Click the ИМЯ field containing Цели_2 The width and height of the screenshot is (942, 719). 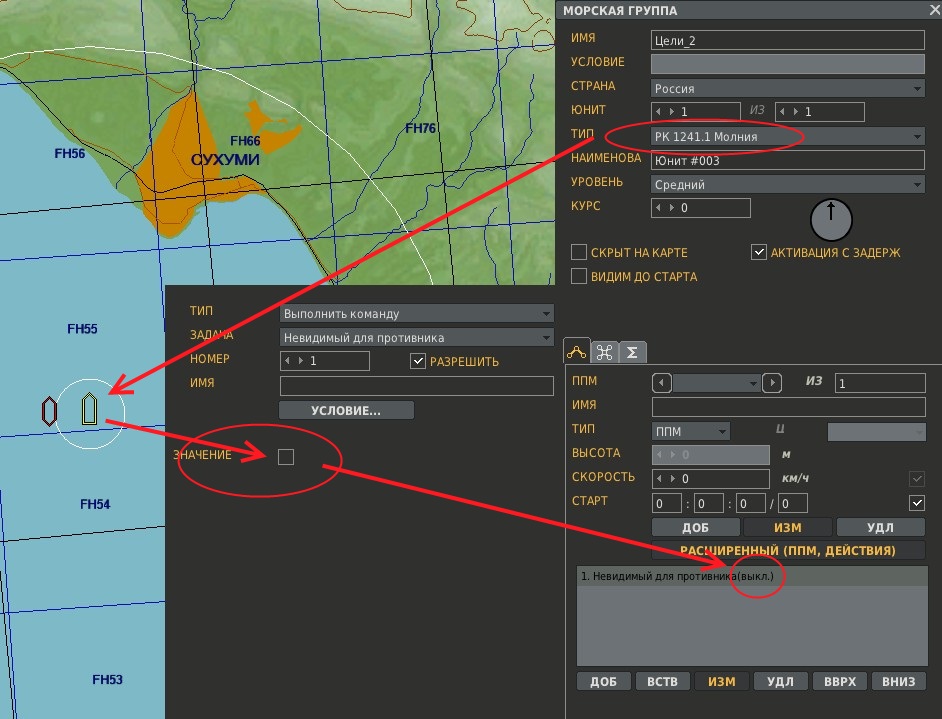(x=788, y=40)
